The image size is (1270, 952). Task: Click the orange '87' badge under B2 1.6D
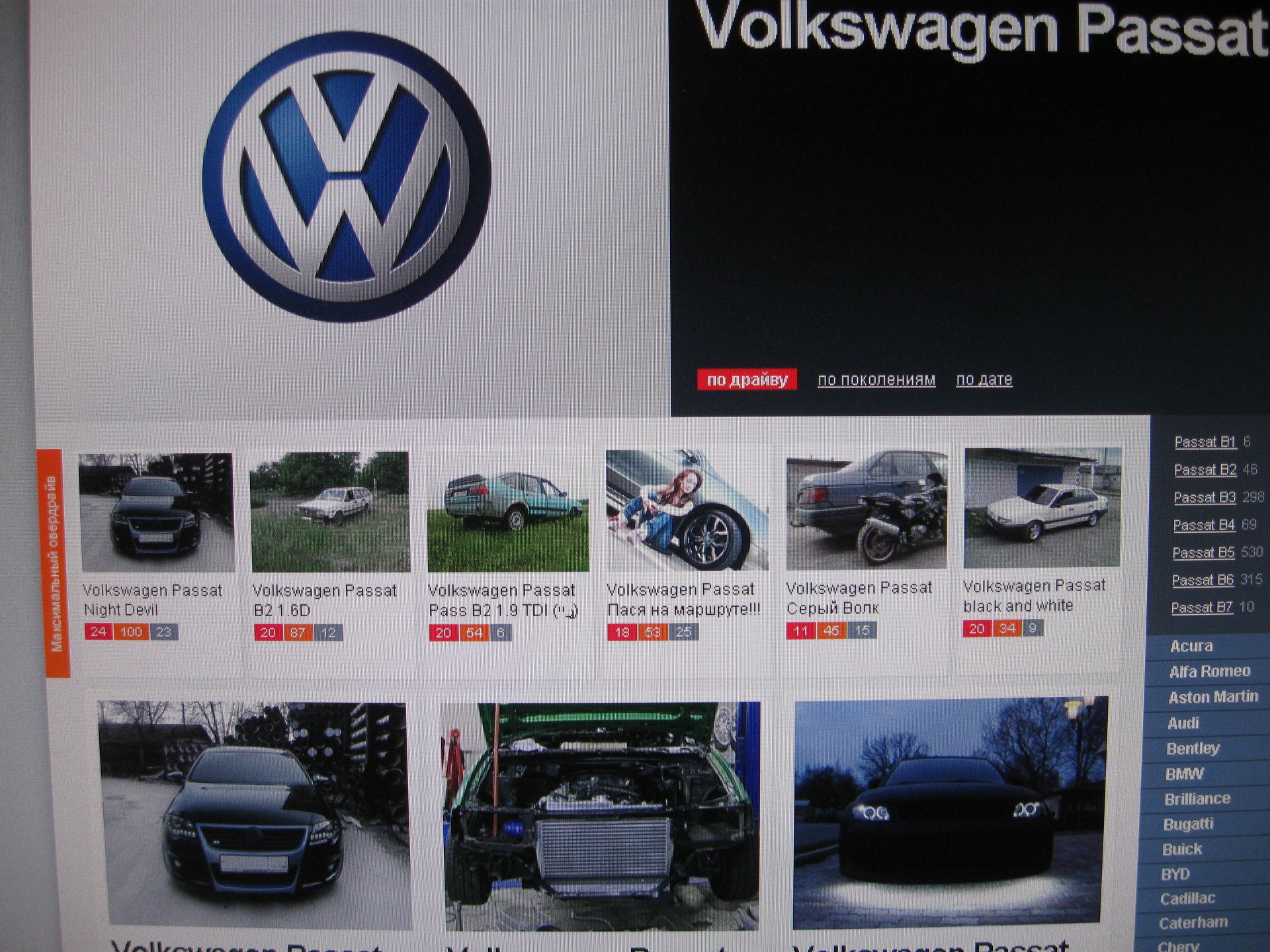298,633
